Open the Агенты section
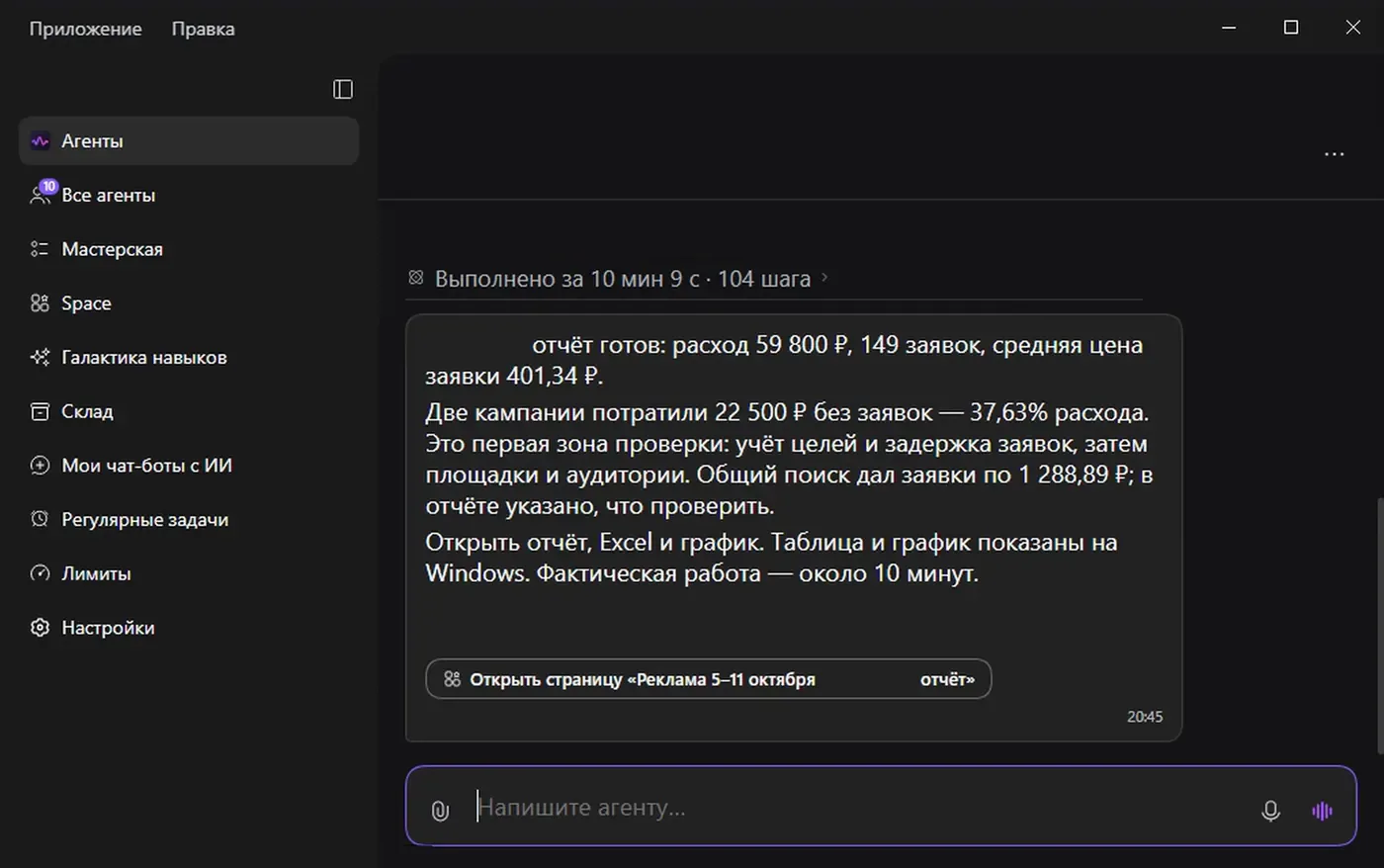 point(189,141)
